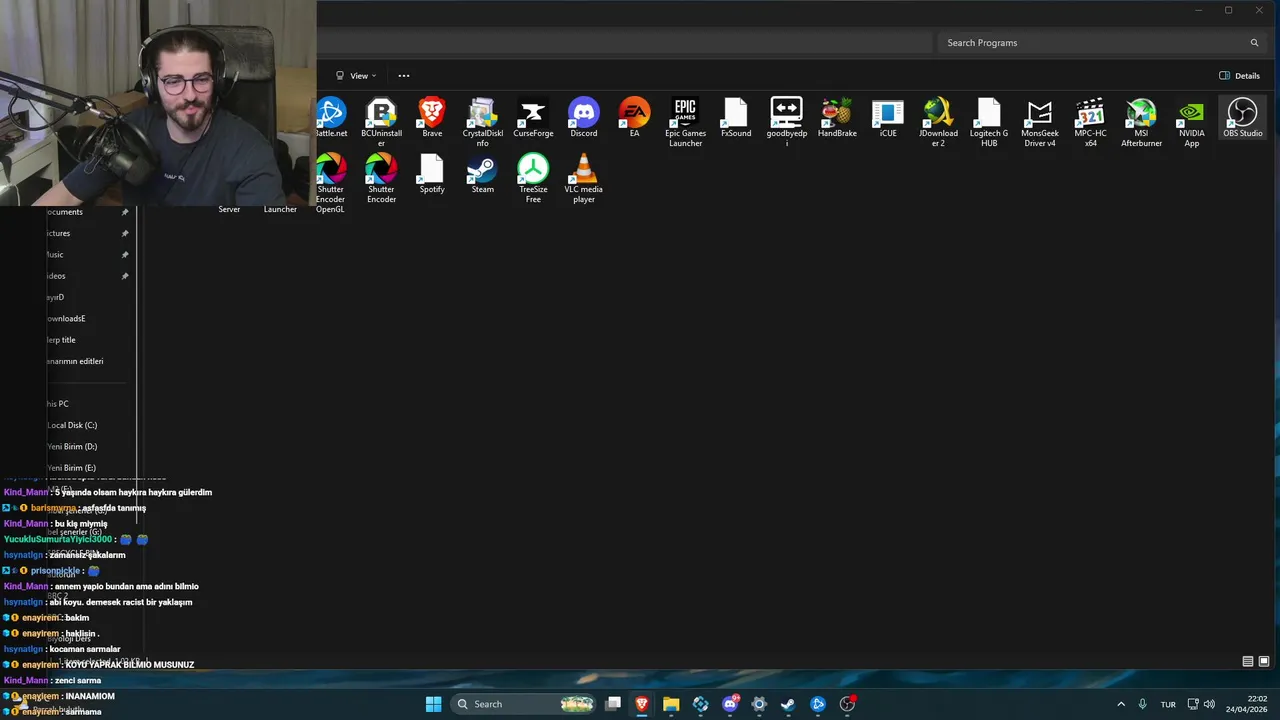Switch to details list view layout
The width and height of the screenshot is (1280, 720).
point(1248,661)
